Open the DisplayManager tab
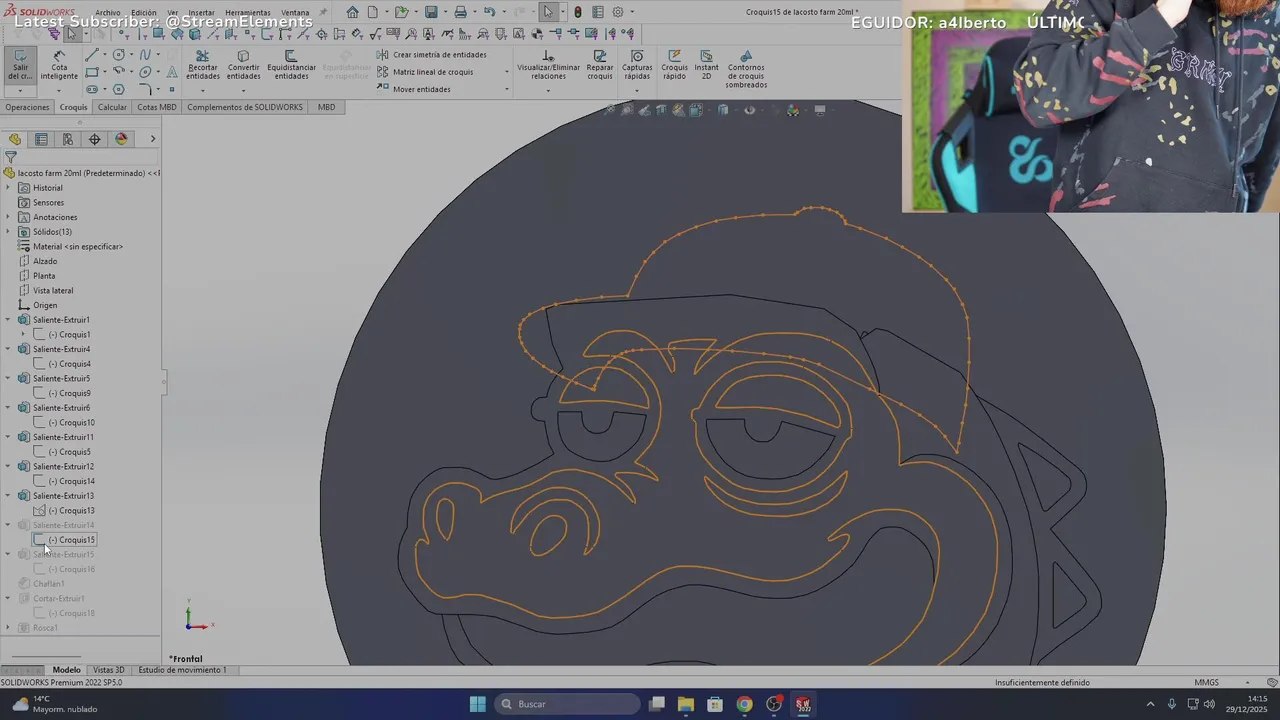 (122, 139)
